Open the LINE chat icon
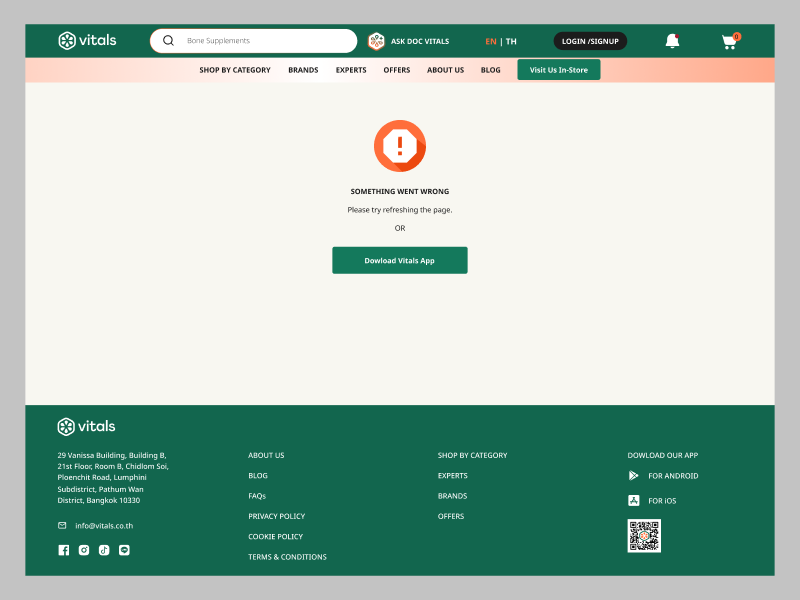The width and height of the screenshot is (800, 600). click(x=124, y=550)
